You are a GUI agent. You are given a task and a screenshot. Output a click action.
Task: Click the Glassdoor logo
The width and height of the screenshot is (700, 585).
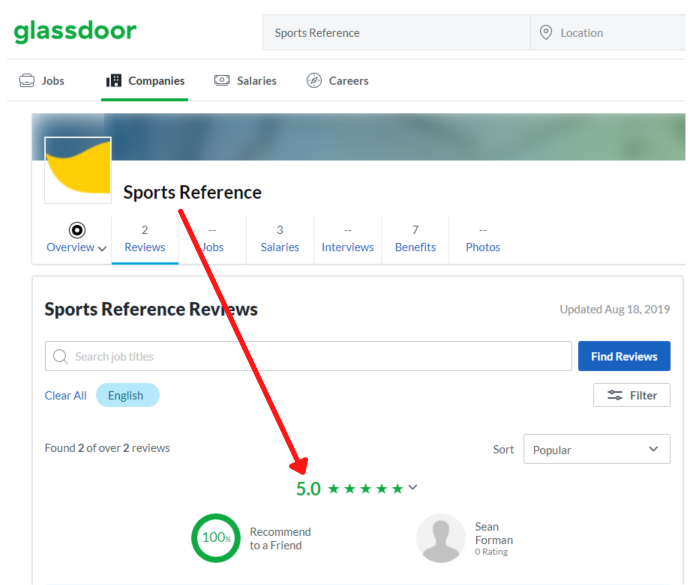(75, 32)
